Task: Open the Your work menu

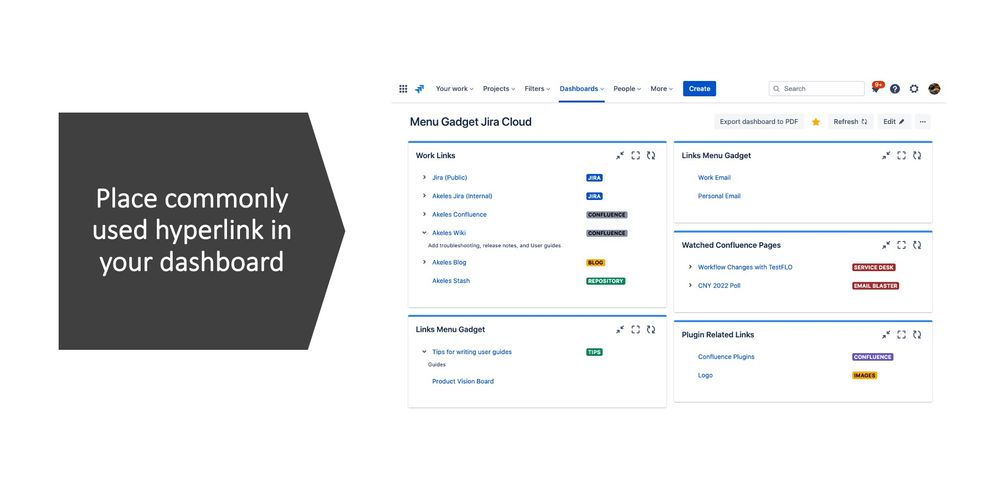Action: (x=454, y=89)
